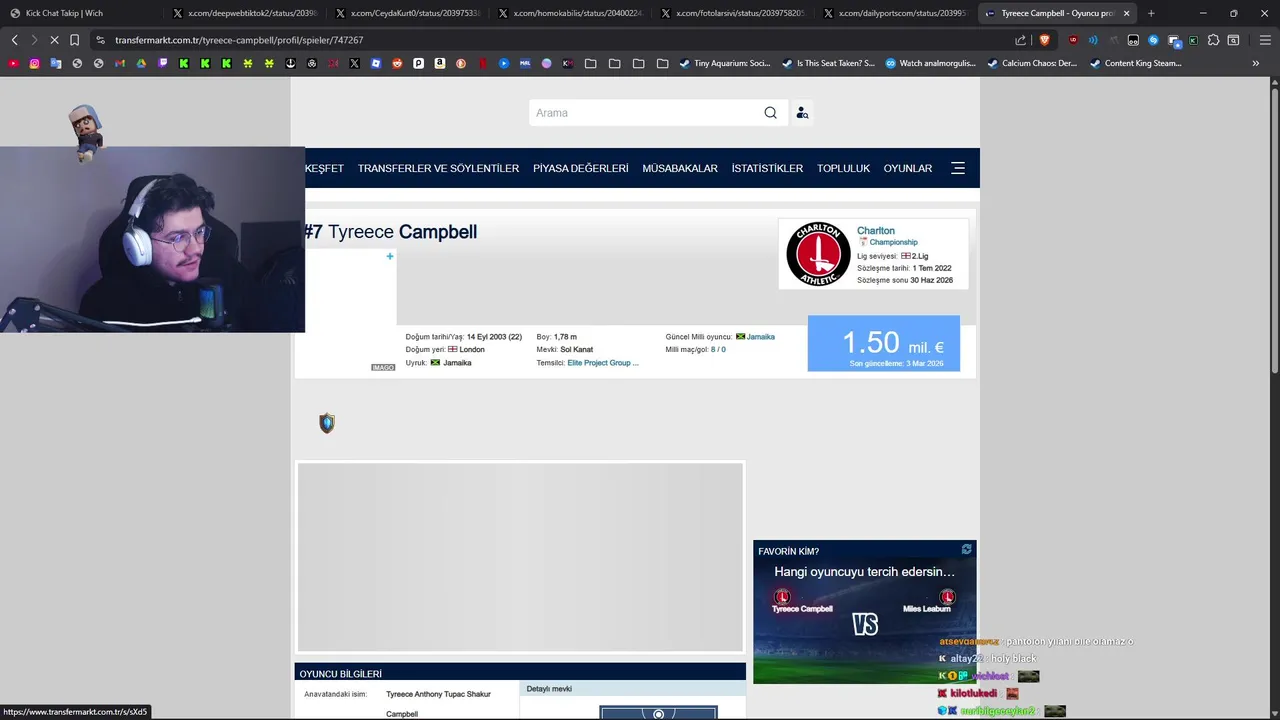Click the shield badge icon below profile
This screenshot has width=1280, height=720.
(x=327, y=423)
